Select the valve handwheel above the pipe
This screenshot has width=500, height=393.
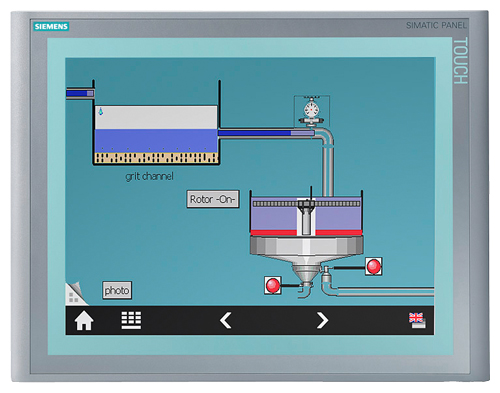tap(312, 112)
